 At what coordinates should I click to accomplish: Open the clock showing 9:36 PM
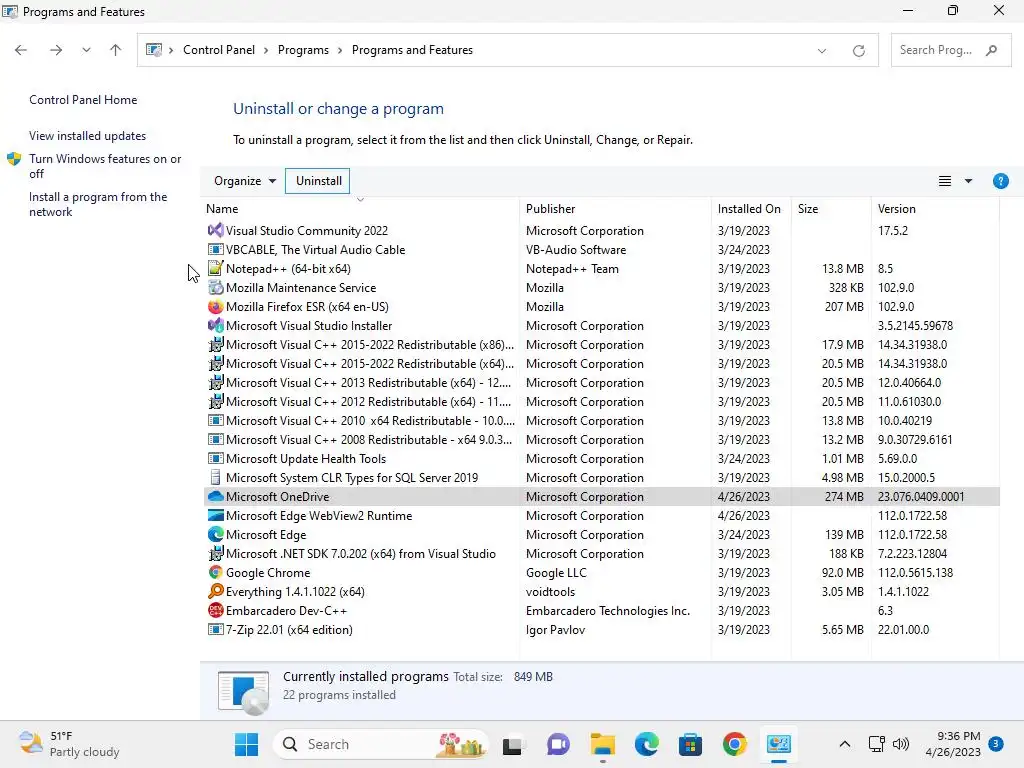pos(953,744)
